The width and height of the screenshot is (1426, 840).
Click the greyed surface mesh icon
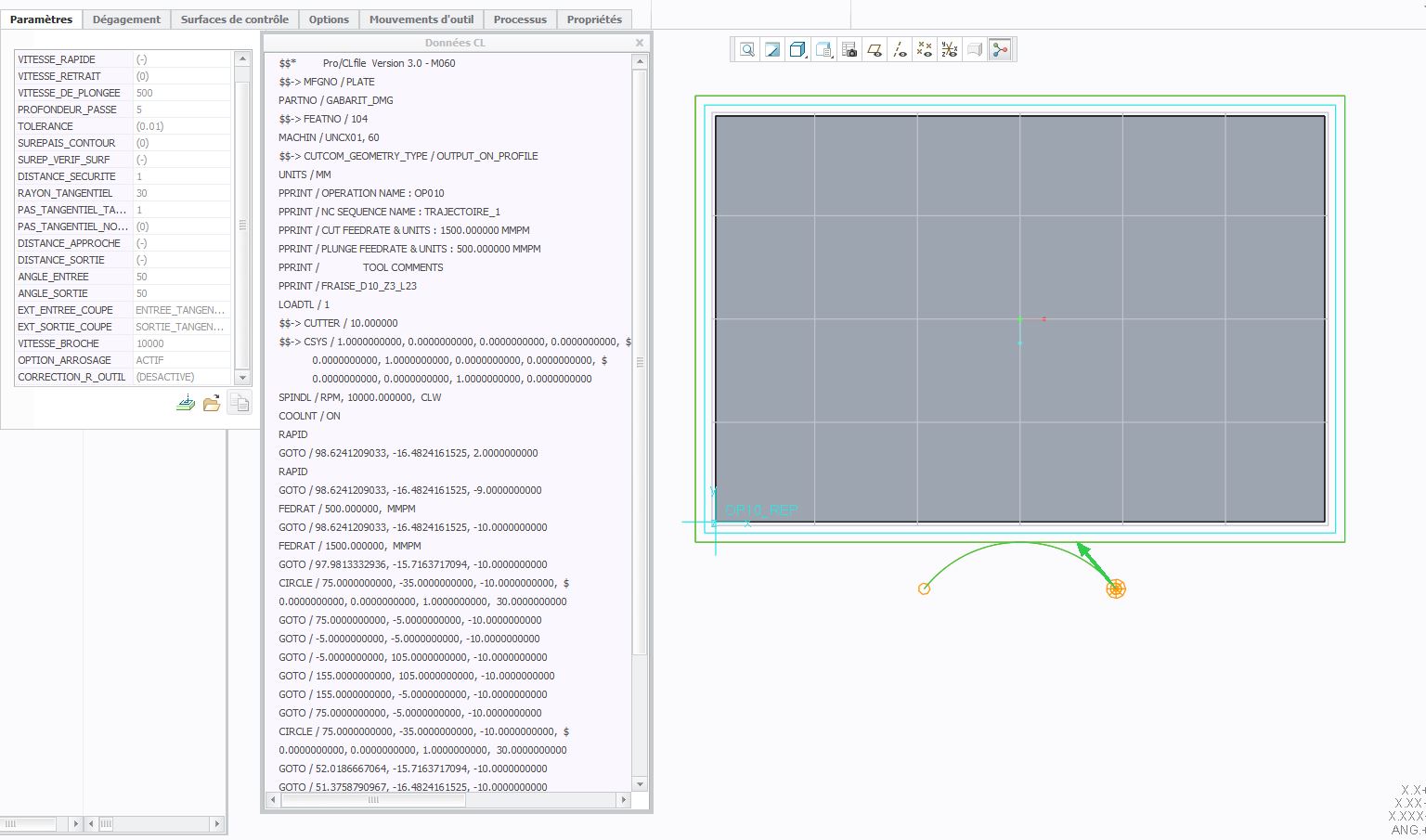point(975,50)
